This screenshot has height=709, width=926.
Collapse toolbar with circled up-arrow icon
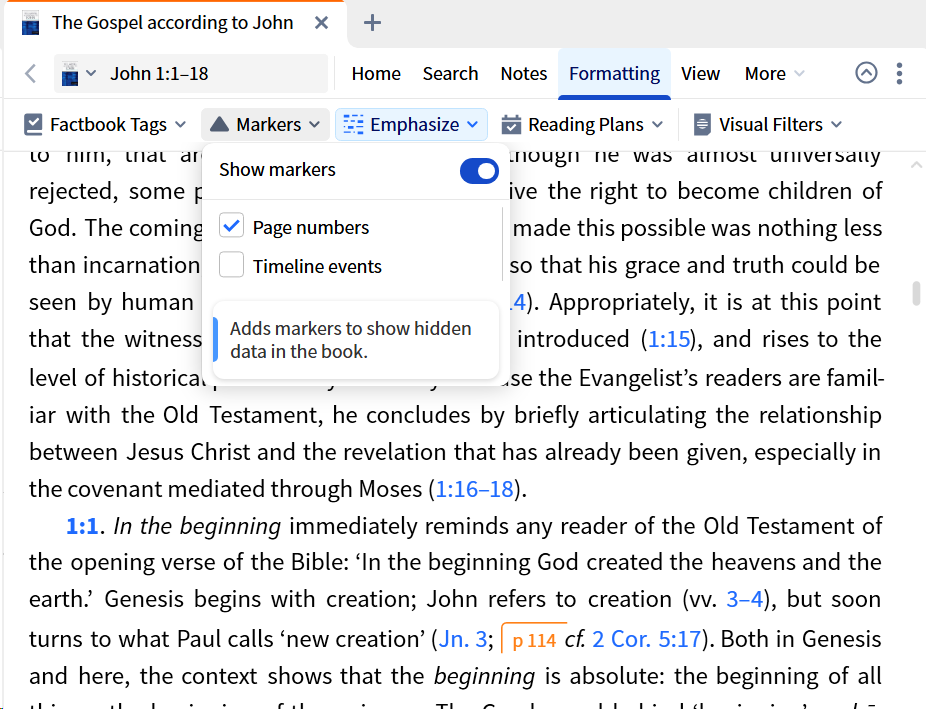pyautogui.click(x=866, y=73)
